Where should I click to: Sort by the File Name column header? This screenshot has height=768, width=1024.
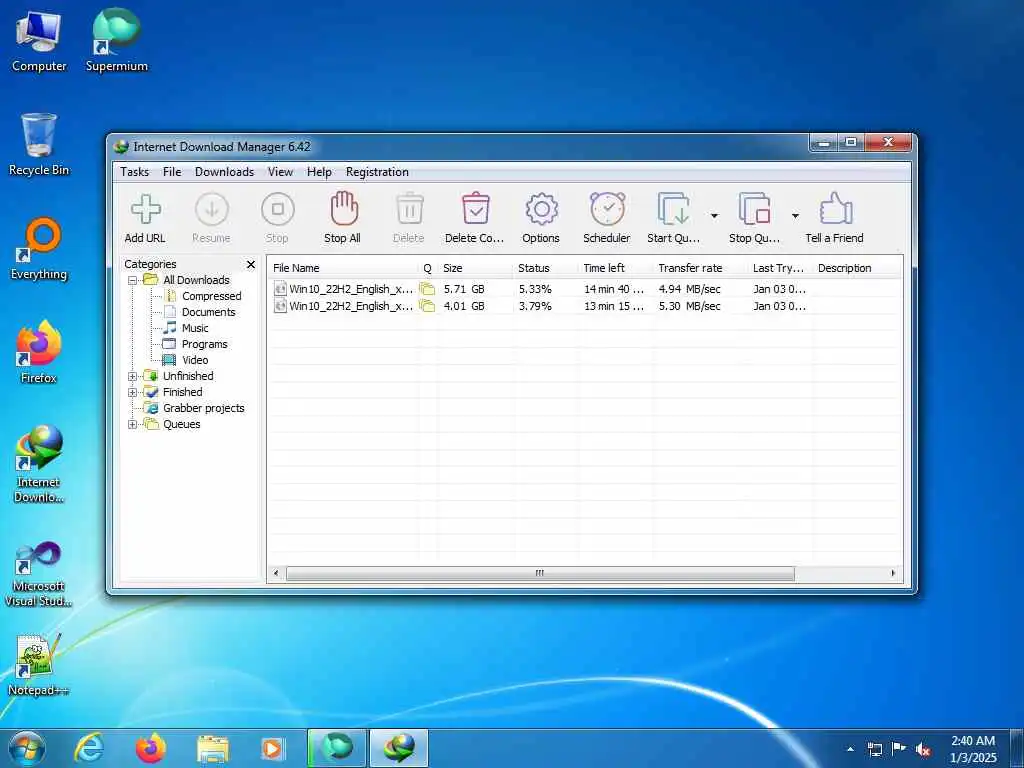click(x=344, y=268)
